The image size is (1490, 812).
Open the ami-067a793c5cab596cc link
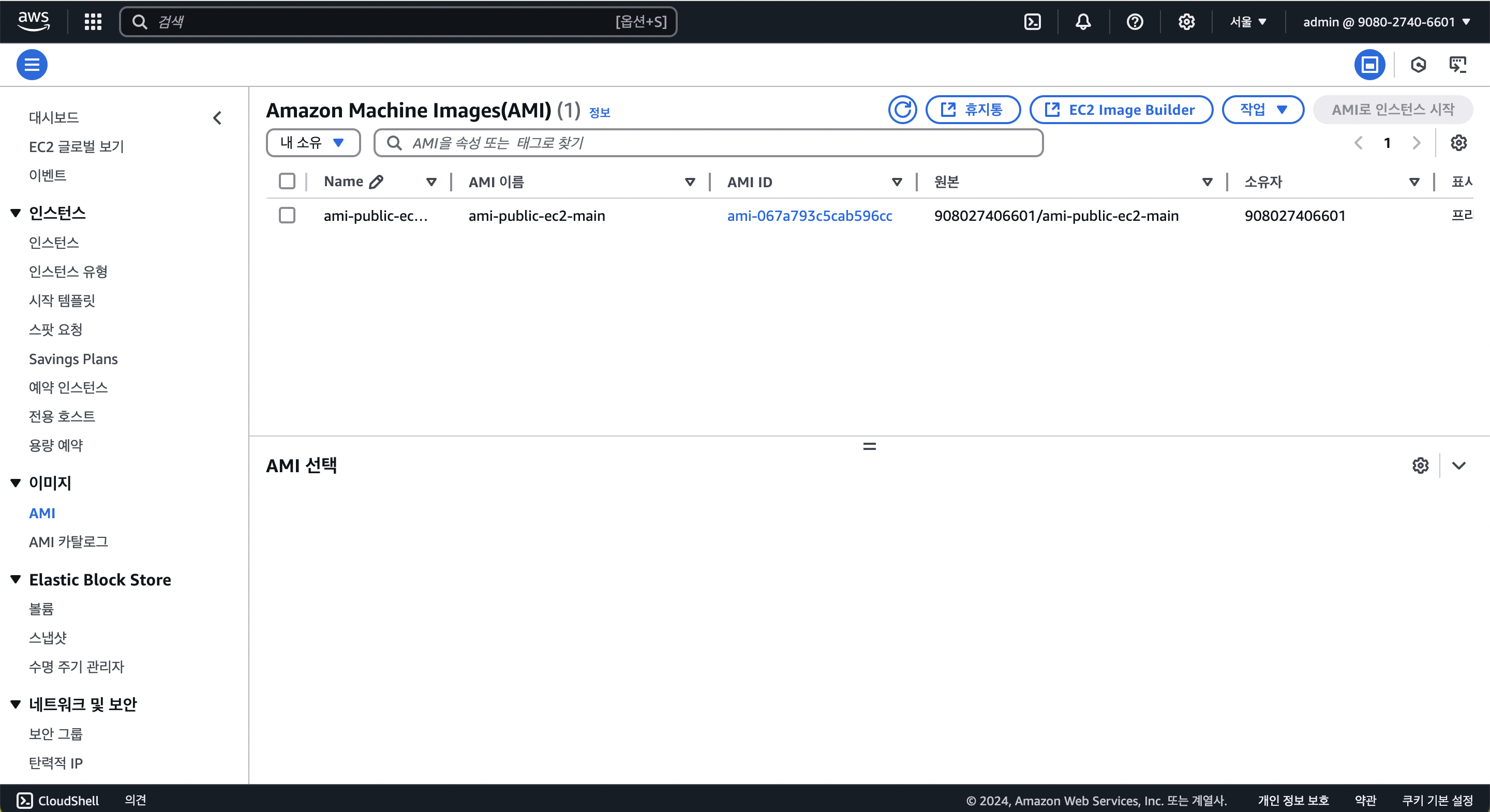pos(809,216)
